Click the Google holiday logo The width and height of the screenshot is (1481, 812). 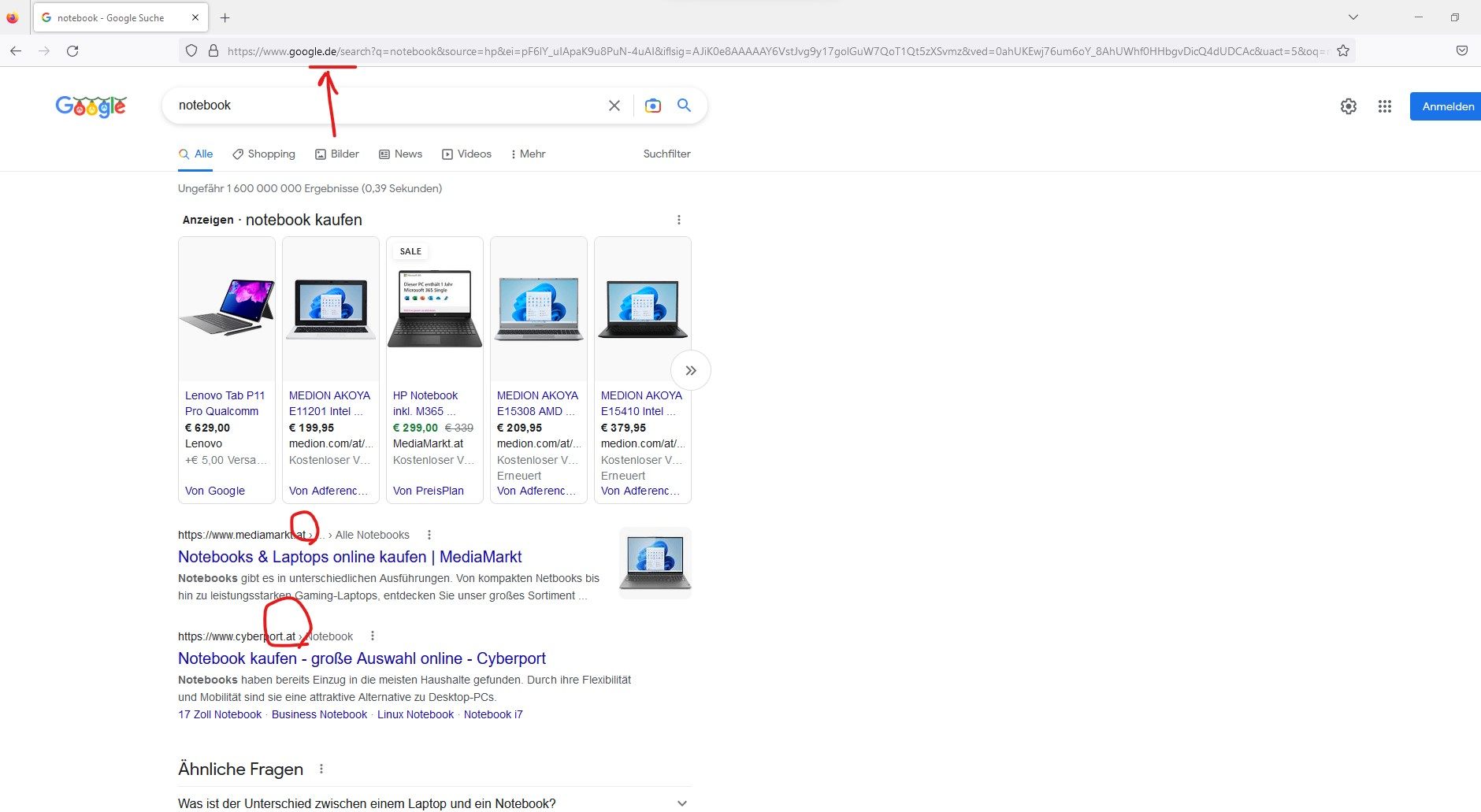[x=91, y=106]
